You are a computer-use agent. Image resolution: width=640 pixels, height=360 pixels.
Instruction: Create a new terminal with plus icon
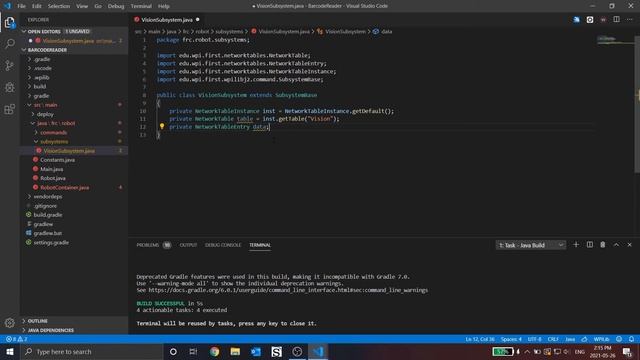click(576, 244)
